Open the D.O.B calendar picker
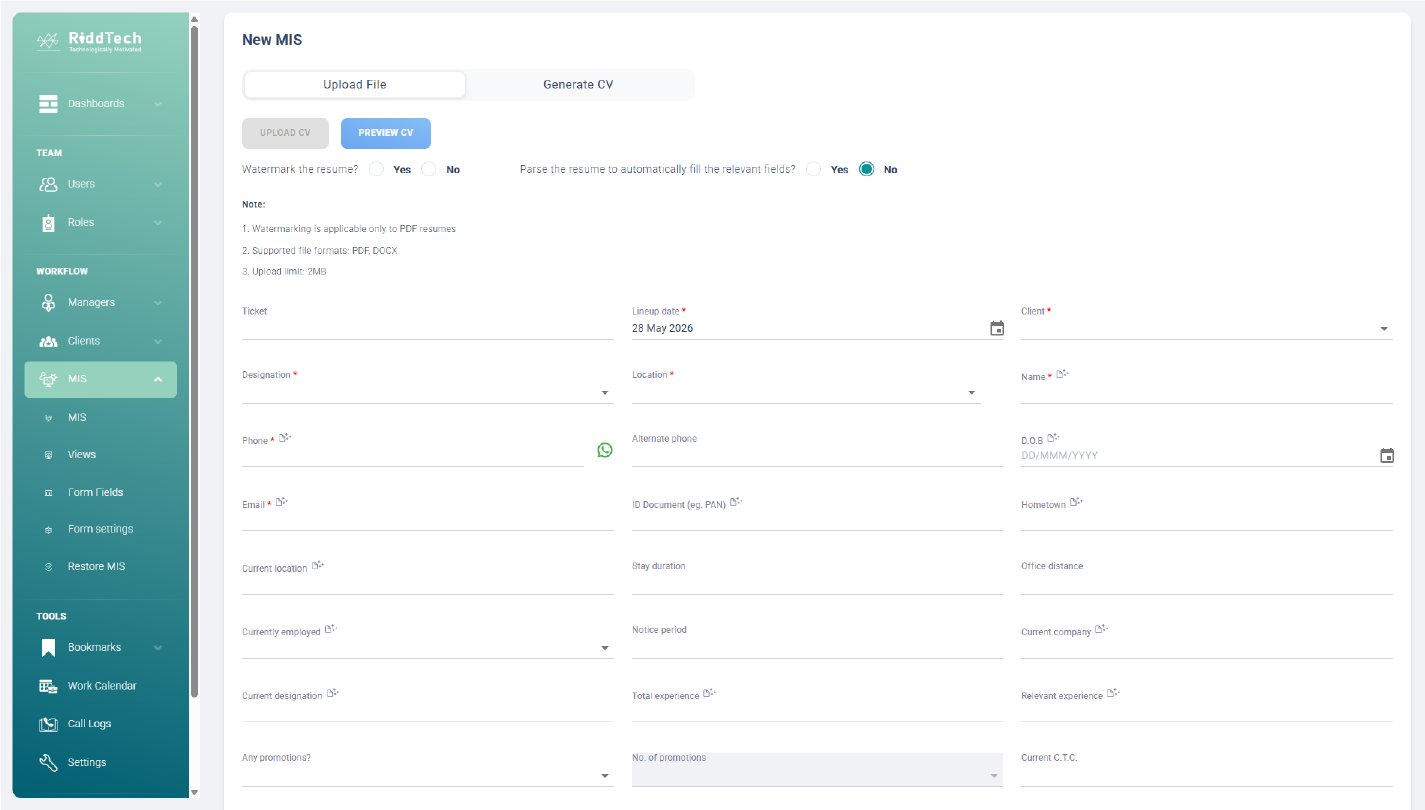The image size is (1425, 810). point(1387,455)
